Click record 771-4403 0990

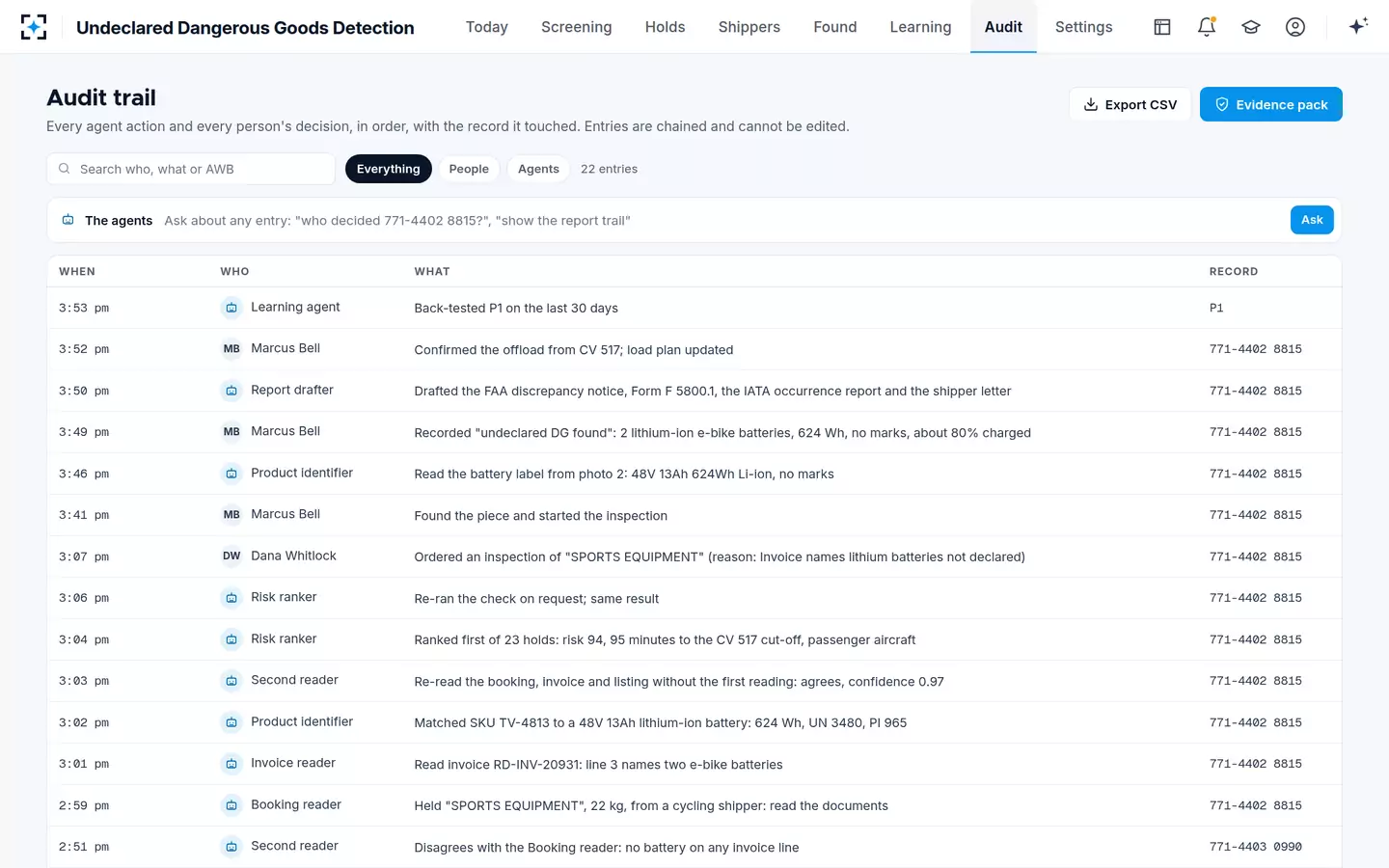click(x=1255, y=847)
